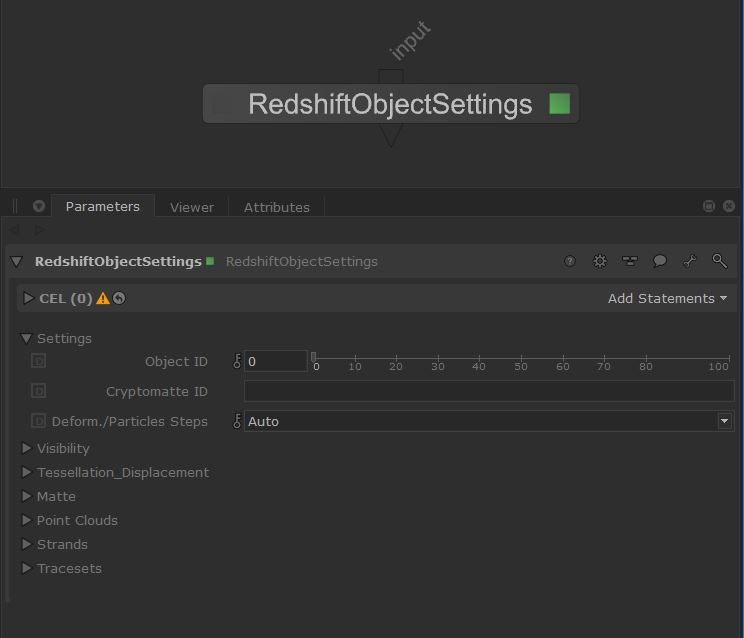
Task: Expand the Tracesets group
Action: (x=27, y=568)
